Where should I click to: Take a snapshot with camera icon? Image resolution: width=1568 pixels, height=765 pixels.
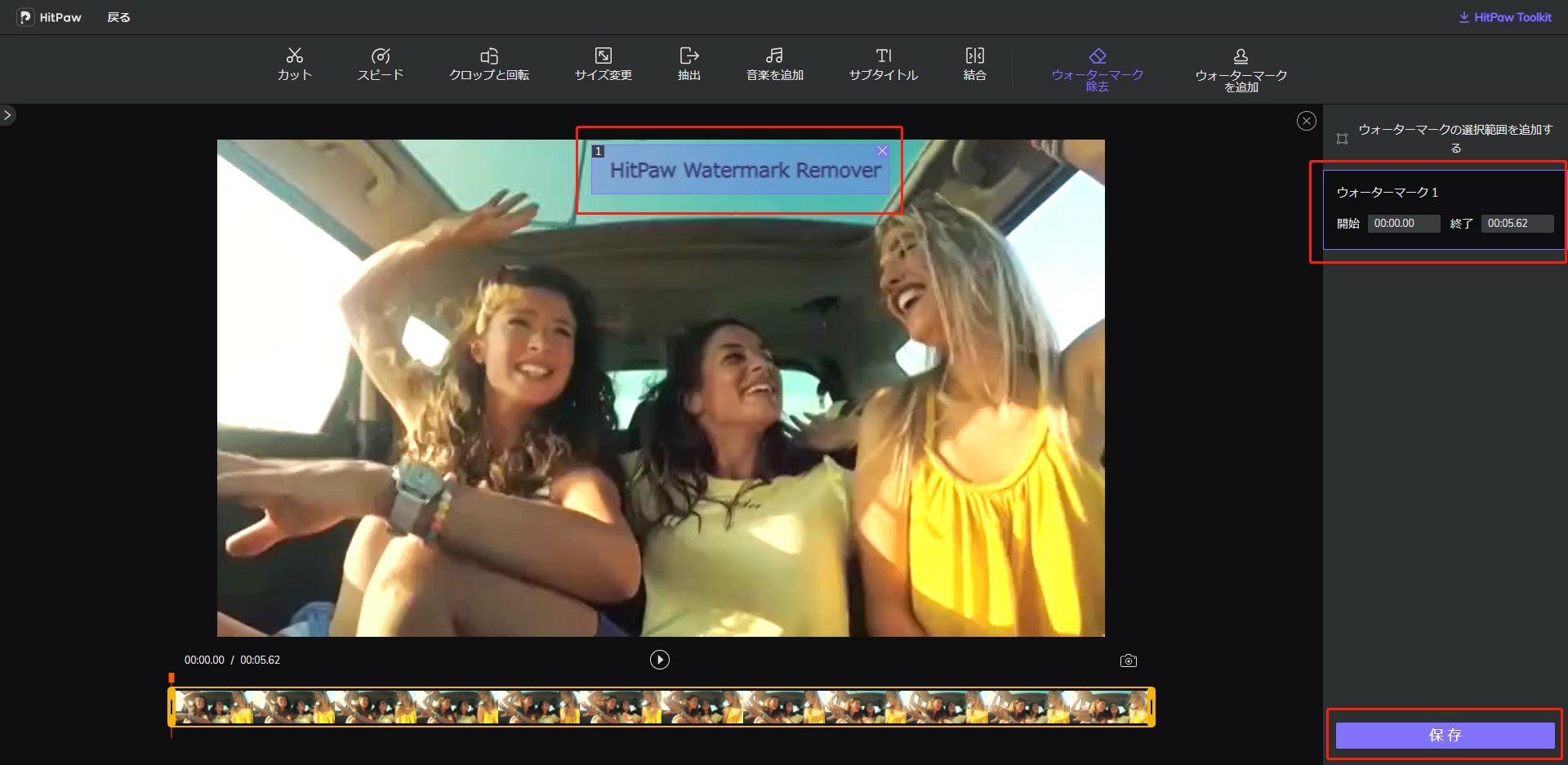coord(1129,660)
